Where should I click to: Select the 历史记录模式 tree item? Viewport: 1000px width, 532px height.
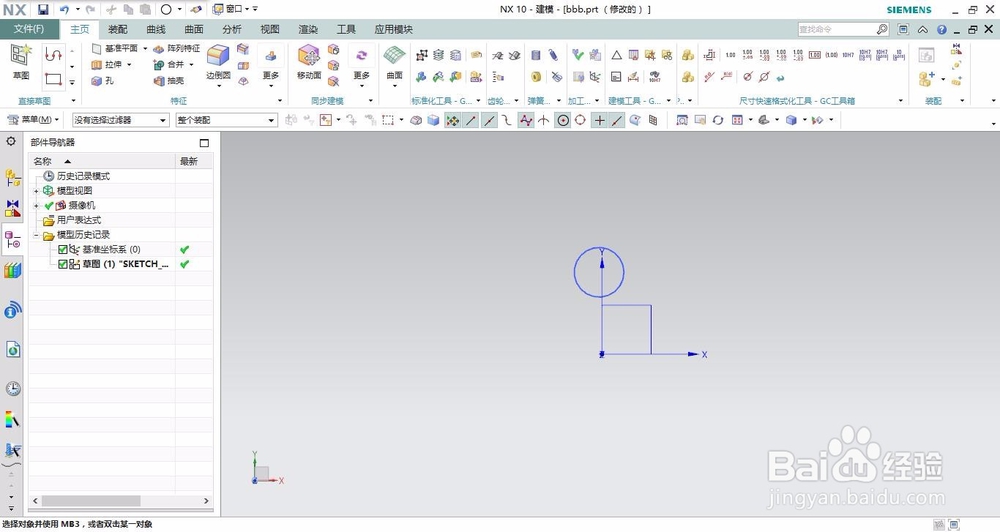click(84, 176)
